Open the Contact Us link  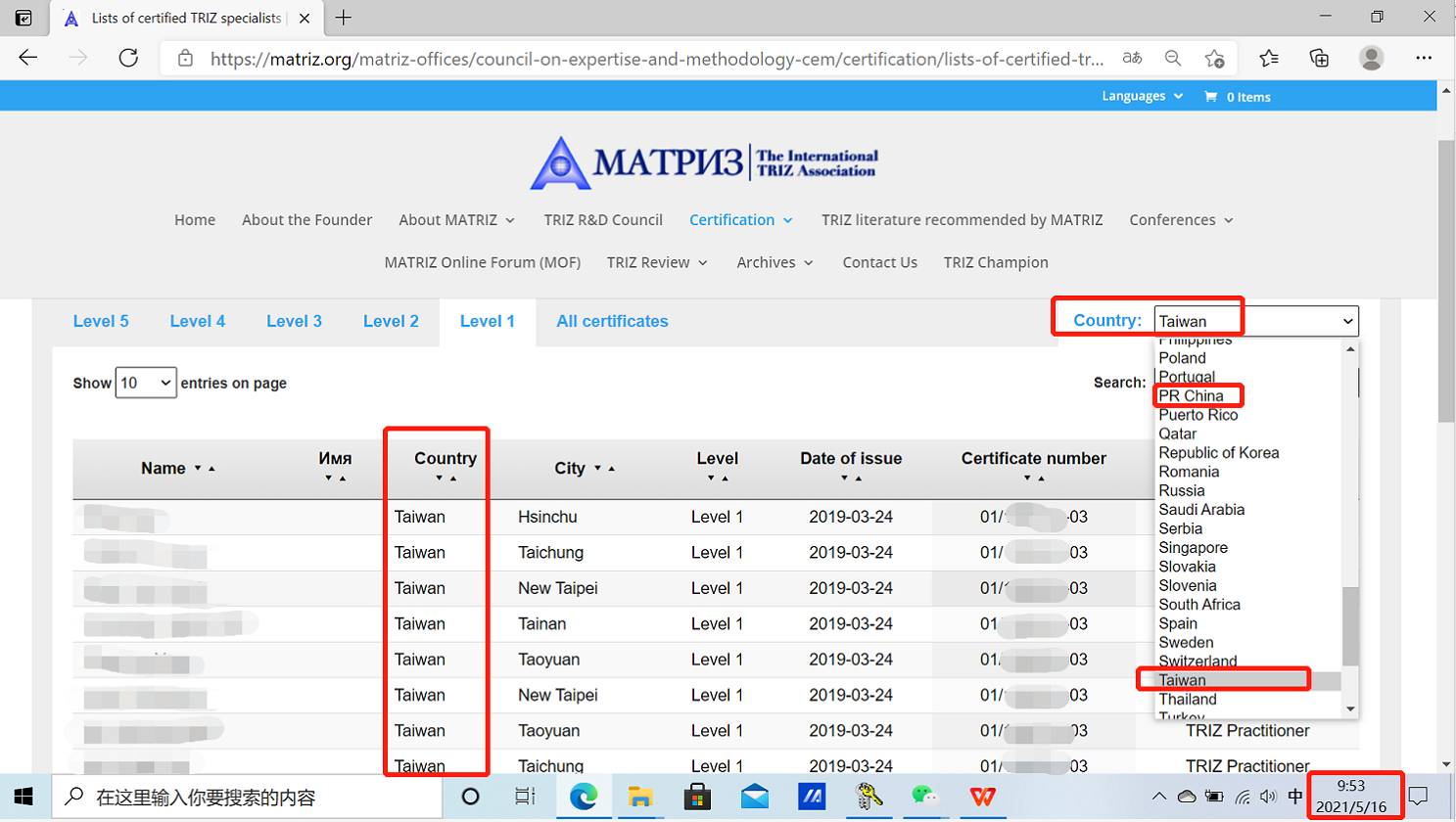[x=879, y=262]
